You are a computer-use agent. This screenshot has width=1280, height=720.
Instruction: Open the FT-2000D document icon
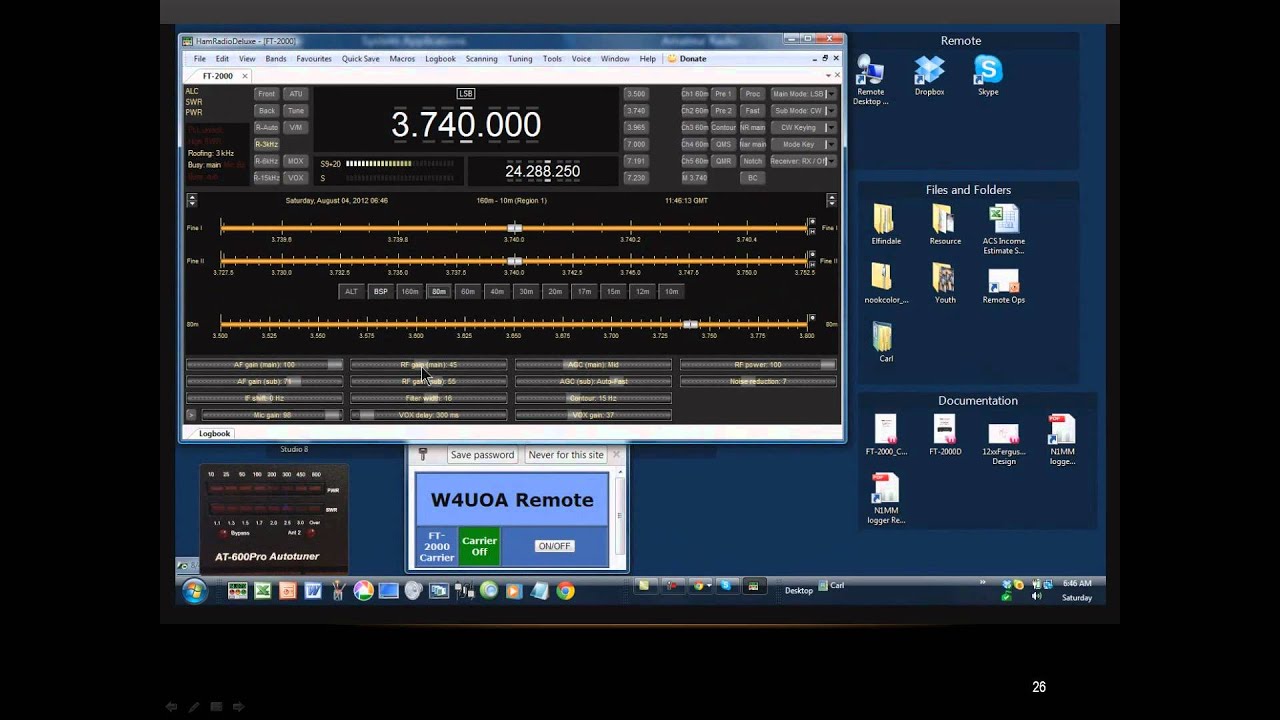[x=945, y=429]
